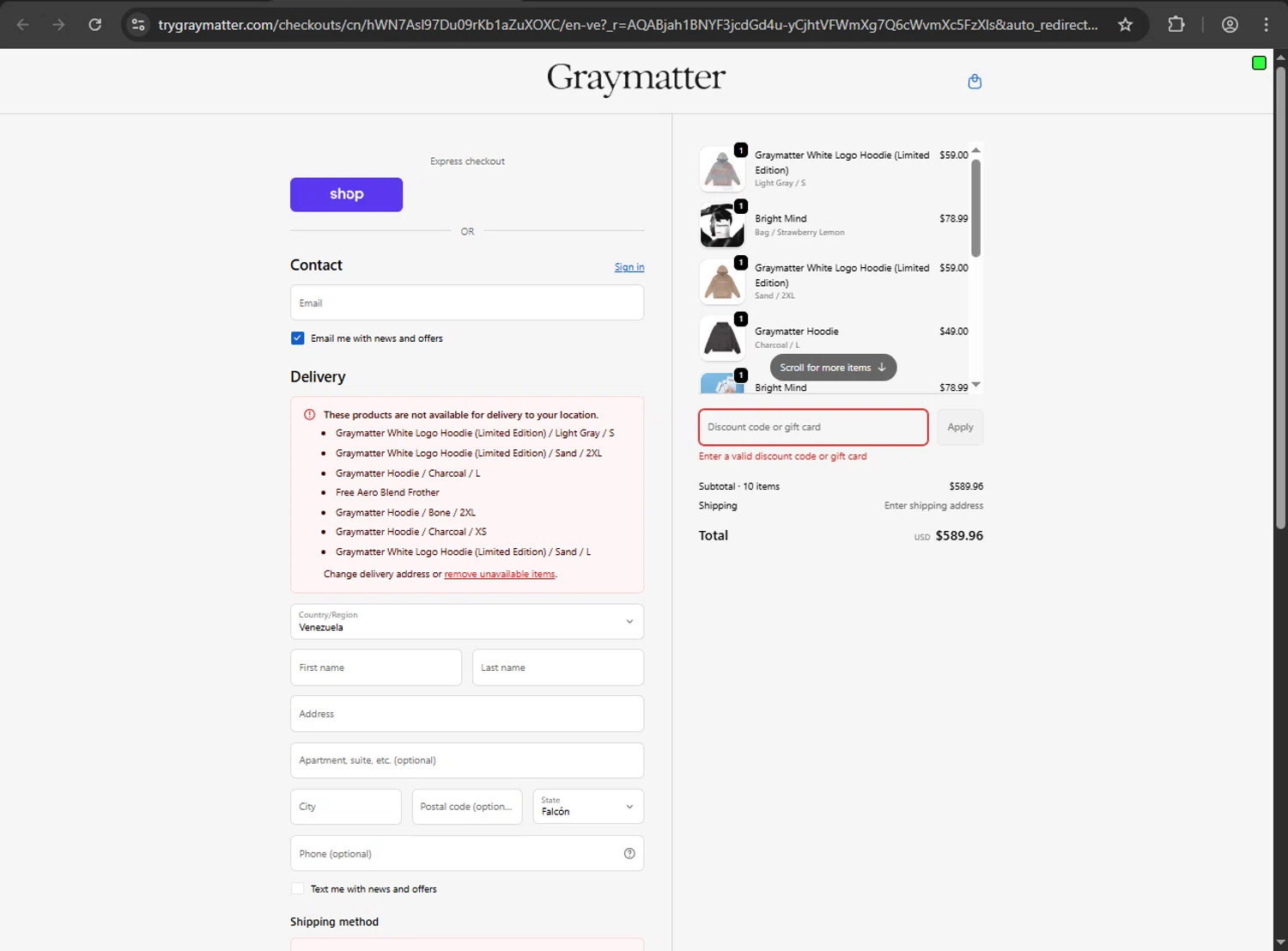Viewport: 1288px width, 951px height.
Task: Open the Country/Region dropdown showing Venezuela
Action: (467, 621)
